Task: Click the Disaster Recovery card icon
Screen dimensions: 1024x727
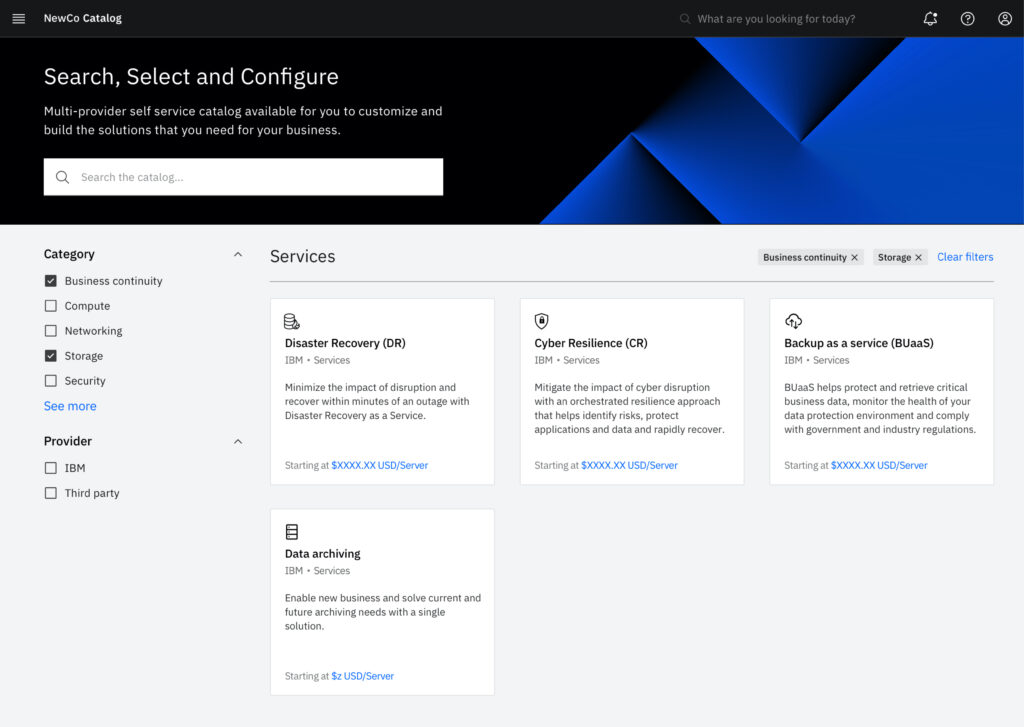Action: pos(292,321)
